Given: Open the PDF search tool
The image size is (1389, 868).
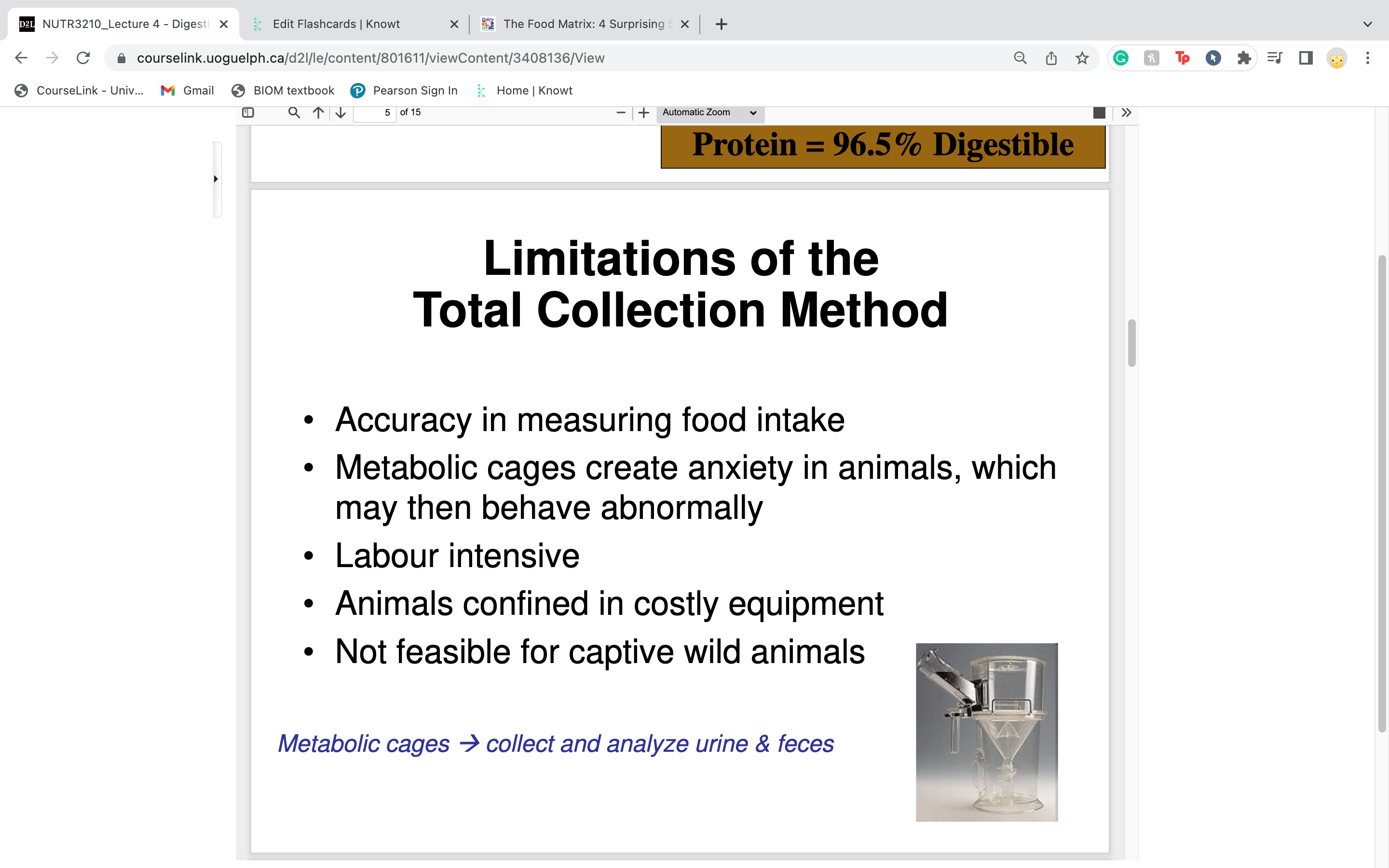Looking at the screenshot, I should pyautogui.click(x=294, y=112).
